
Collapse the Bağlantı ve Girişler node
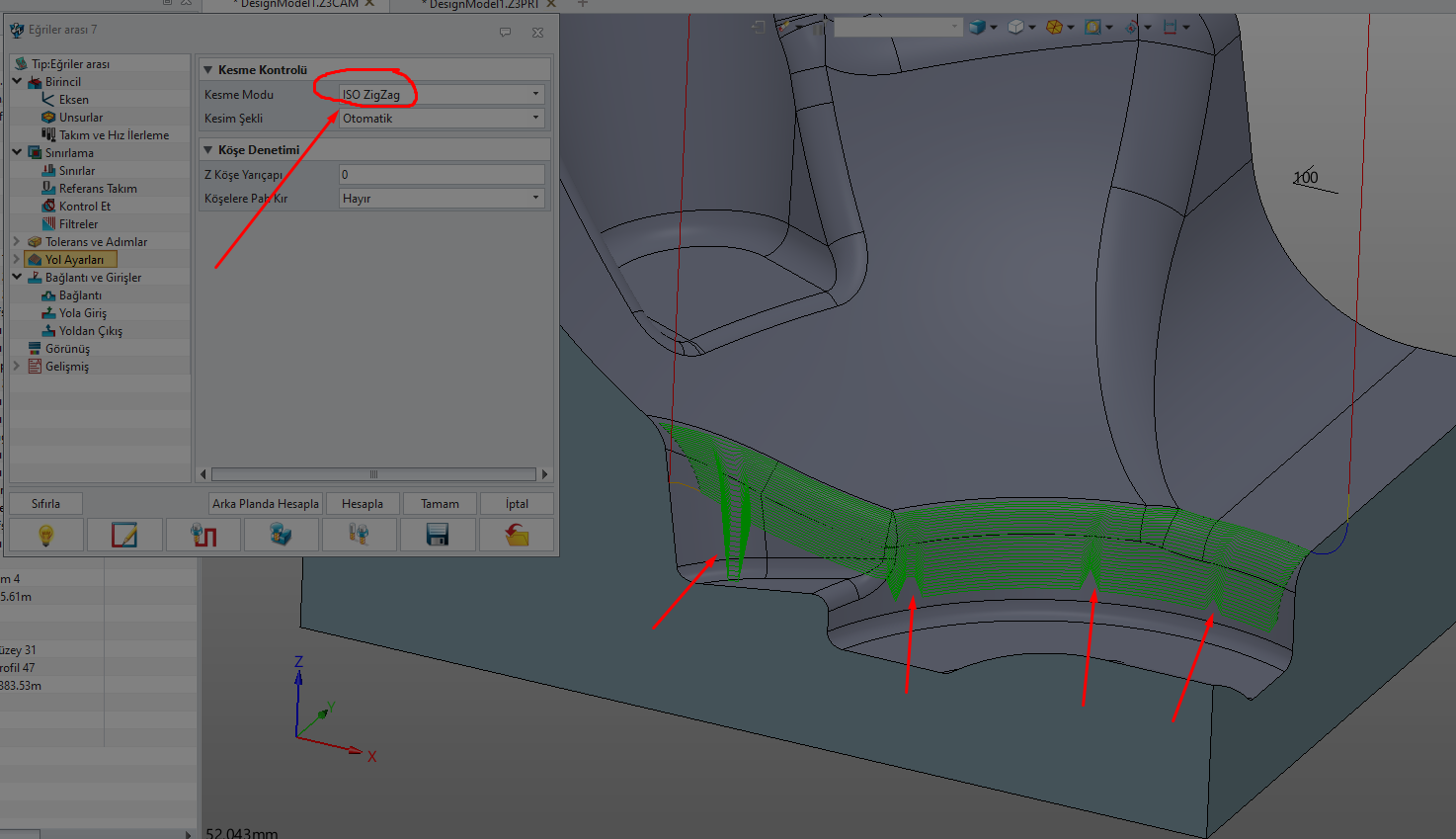coord(17,277)
